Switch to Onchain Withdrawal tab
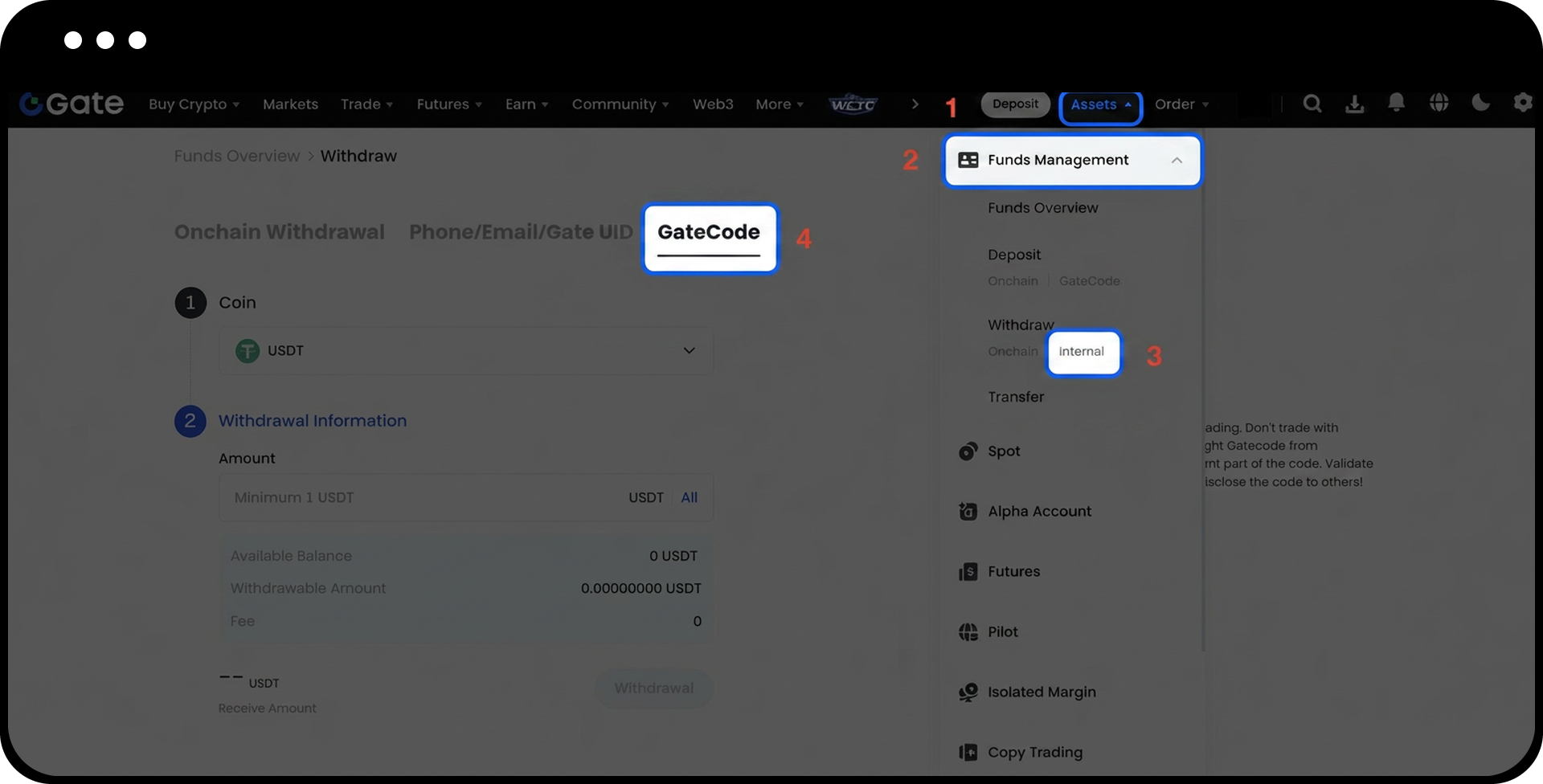This screenshot has height=784, width=1543. [279, 232]
